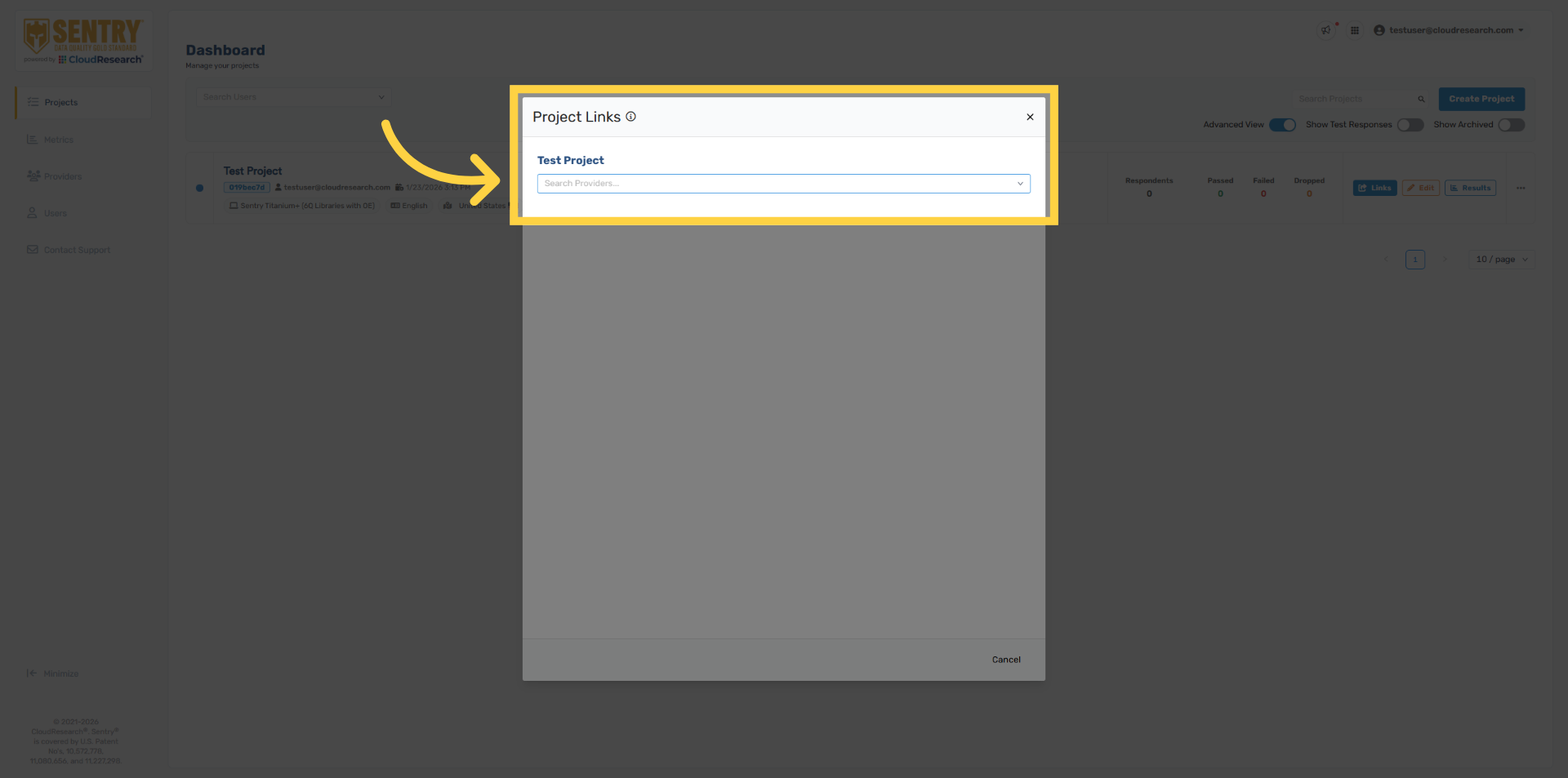Collapse sidebar using Minimize option
The width and height of the screenshot is (1568, 778).
click(x=54, y=673)
